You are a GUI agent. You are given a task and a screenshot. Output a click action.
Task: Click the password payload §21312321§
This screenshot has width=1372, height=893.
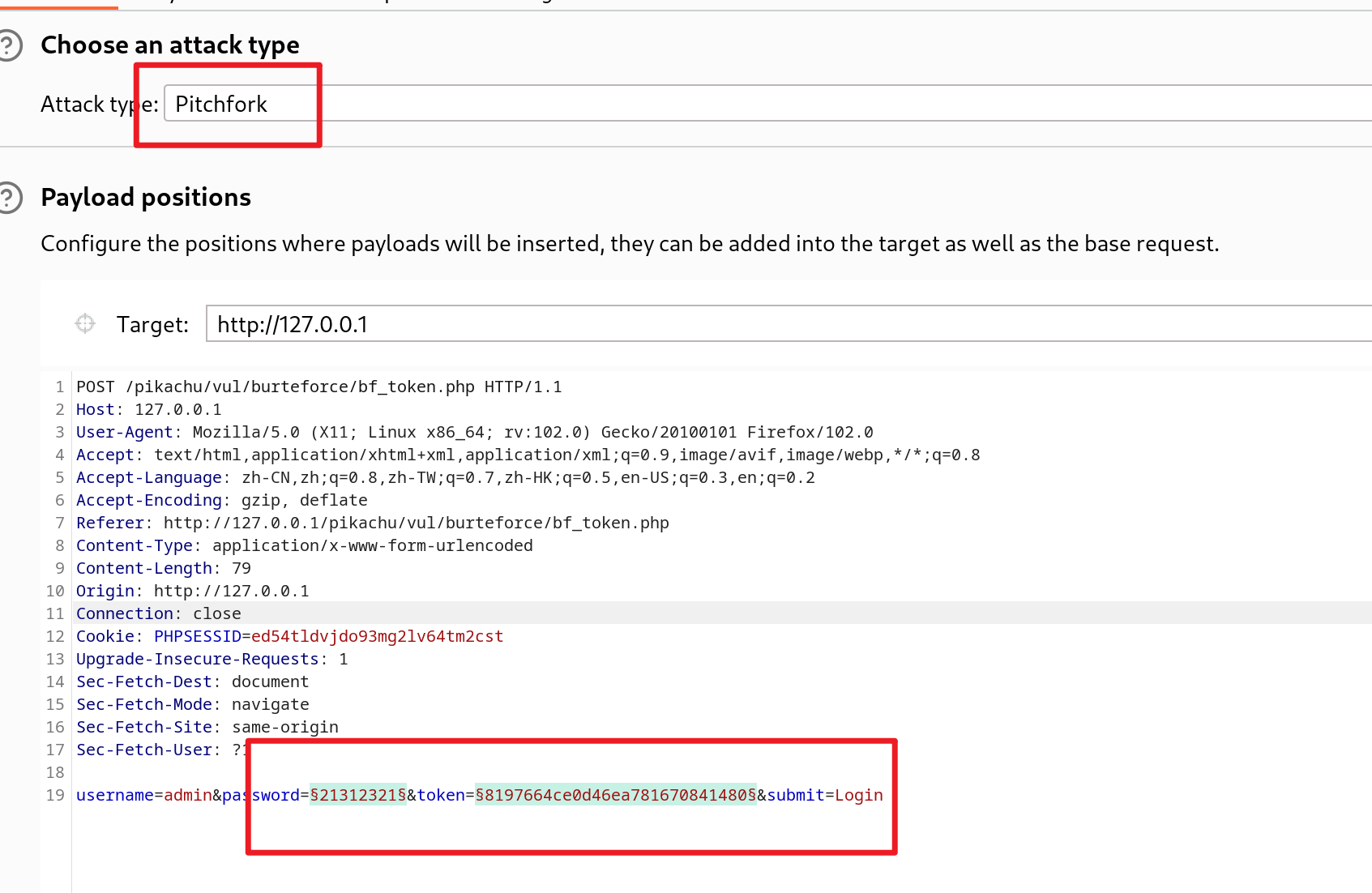(358, 795)
